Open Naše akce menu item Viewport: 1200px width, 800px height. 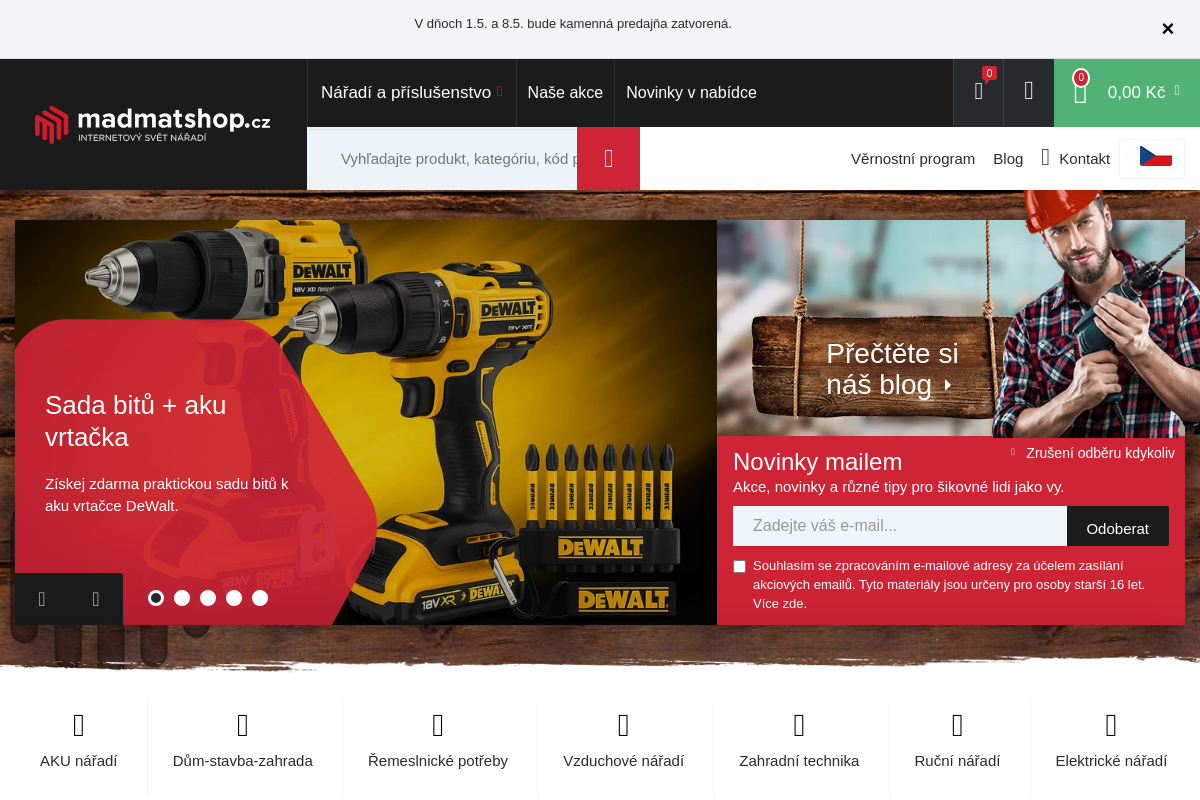(565, 92)
